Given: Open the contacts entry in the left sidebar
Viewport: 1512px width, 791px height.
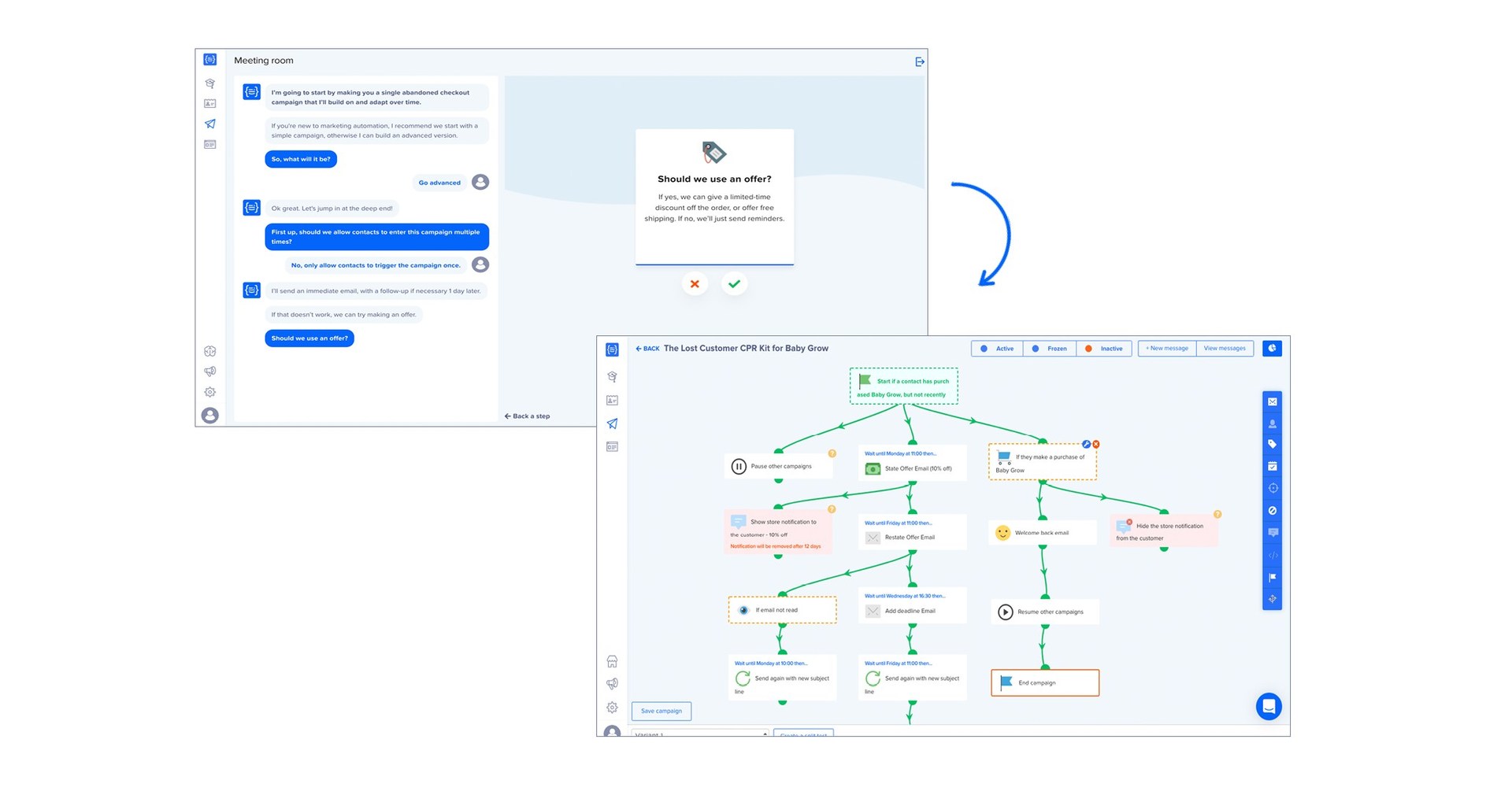Looking at the screenshot, I should (612, 400).
